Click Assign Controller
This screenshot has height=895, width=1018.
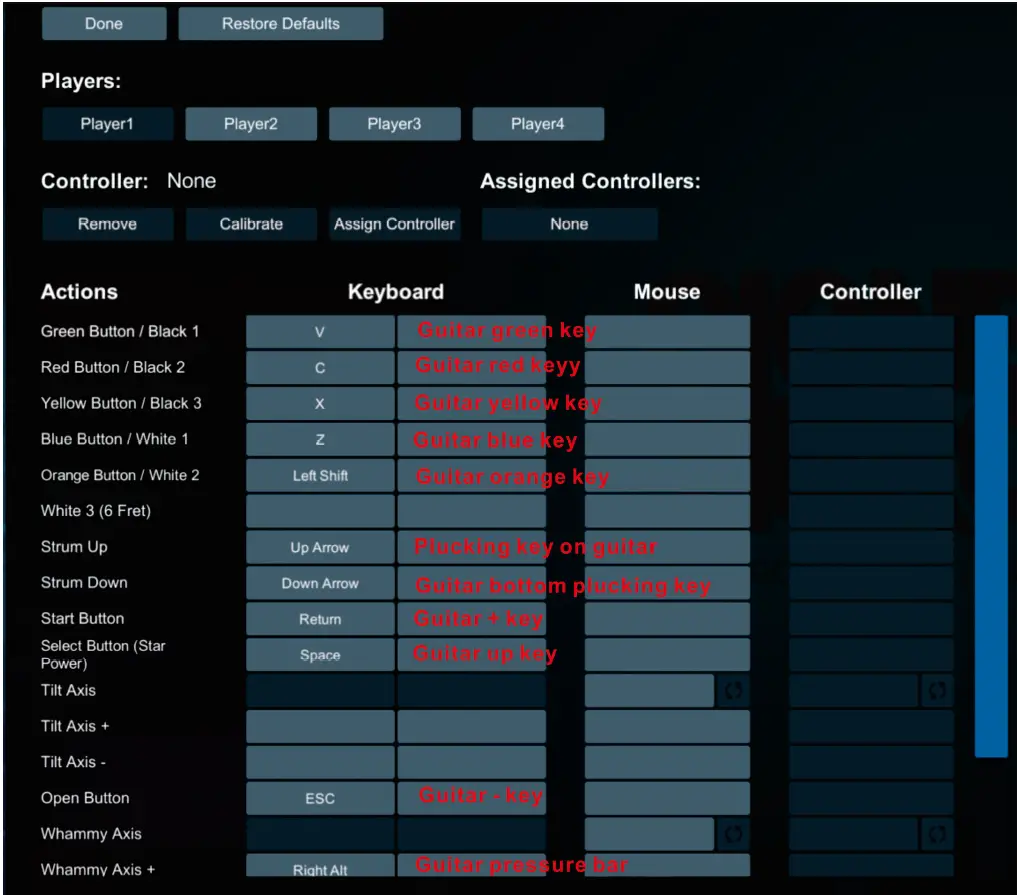(395, 224)
